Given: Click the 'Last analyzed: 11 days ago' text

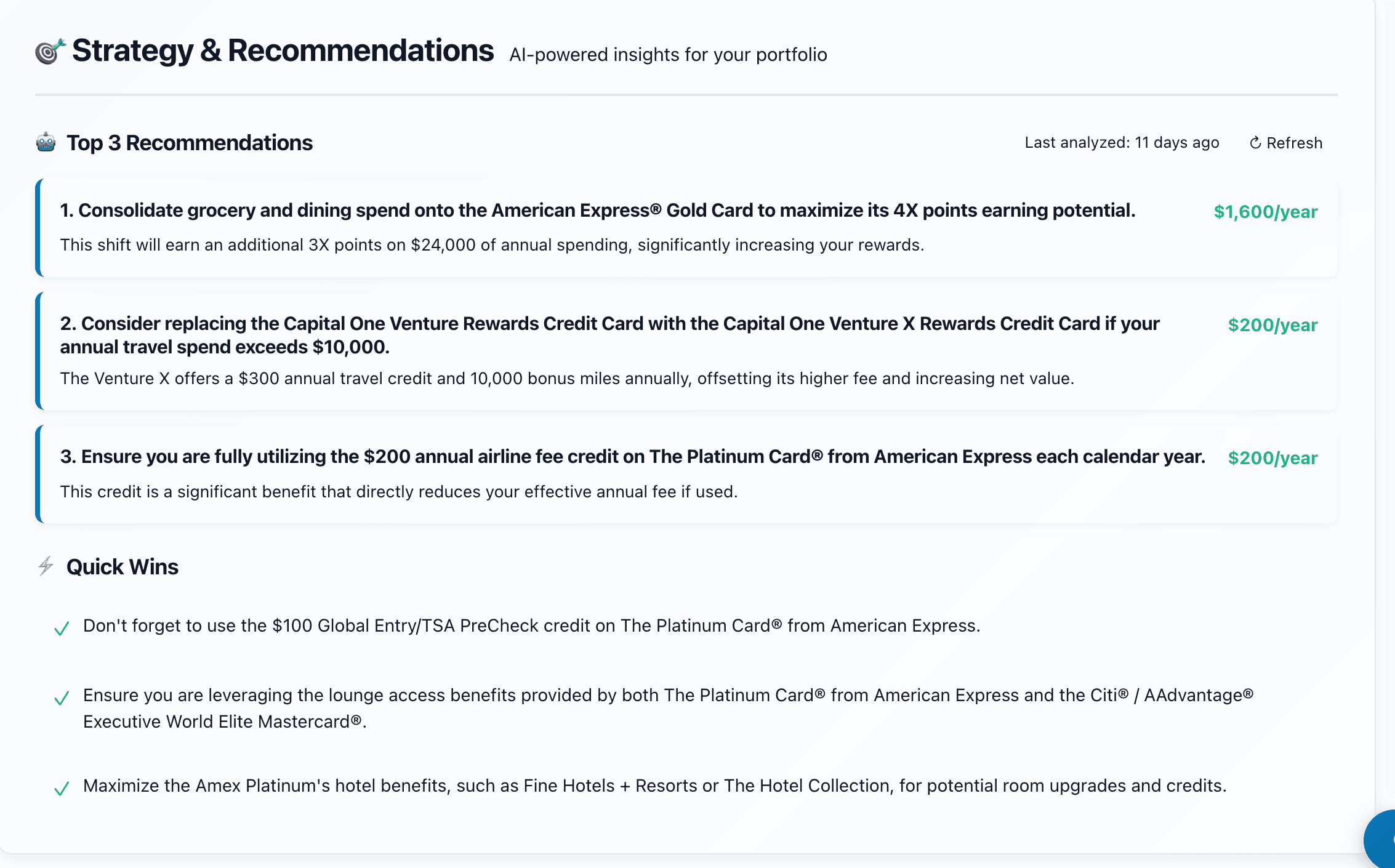Looking at the screenshot, I should pos(1122,143).
